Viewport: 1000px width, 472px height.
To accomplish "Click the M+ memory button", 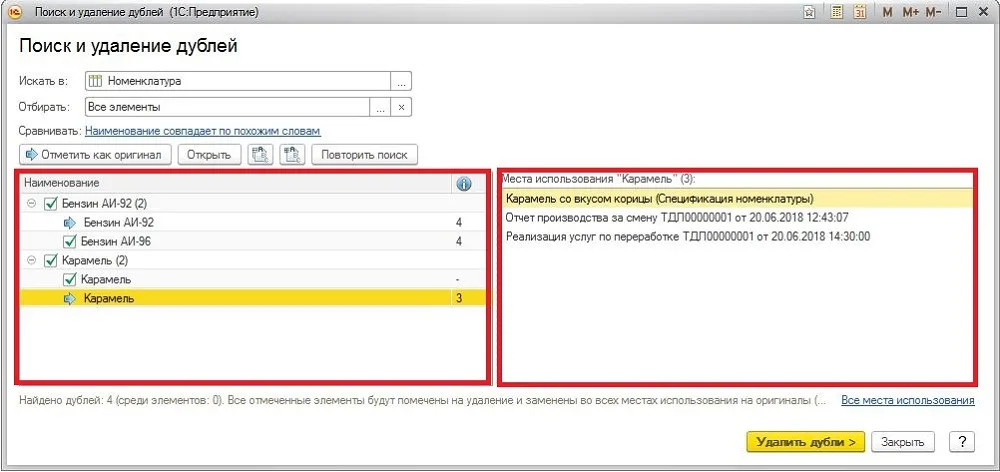I will point(910,12).
